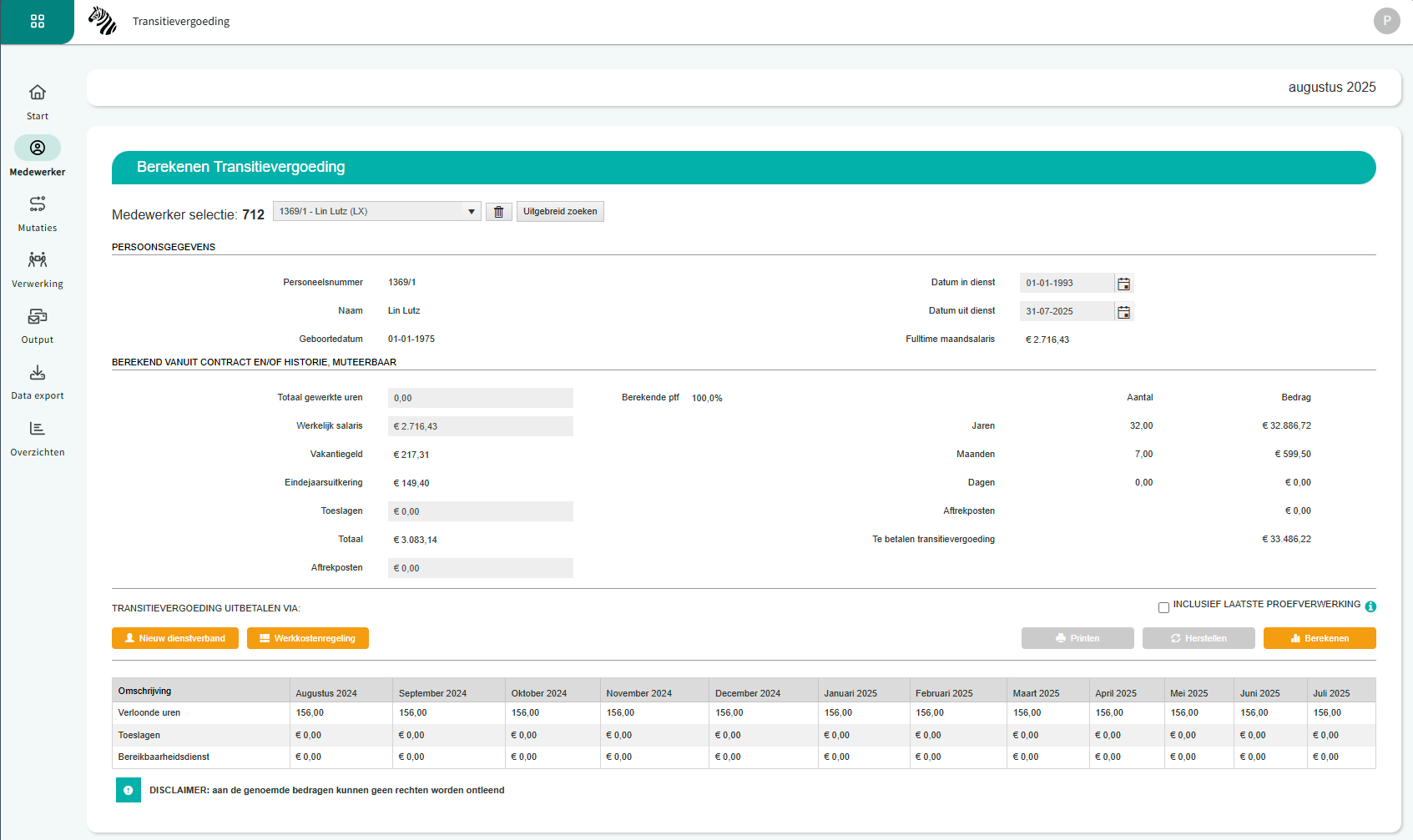Viewport: 1413px width, 840px height.
Task: Click Te betalen amount € 33.486,22
Action: click(x=1286, y=539)
